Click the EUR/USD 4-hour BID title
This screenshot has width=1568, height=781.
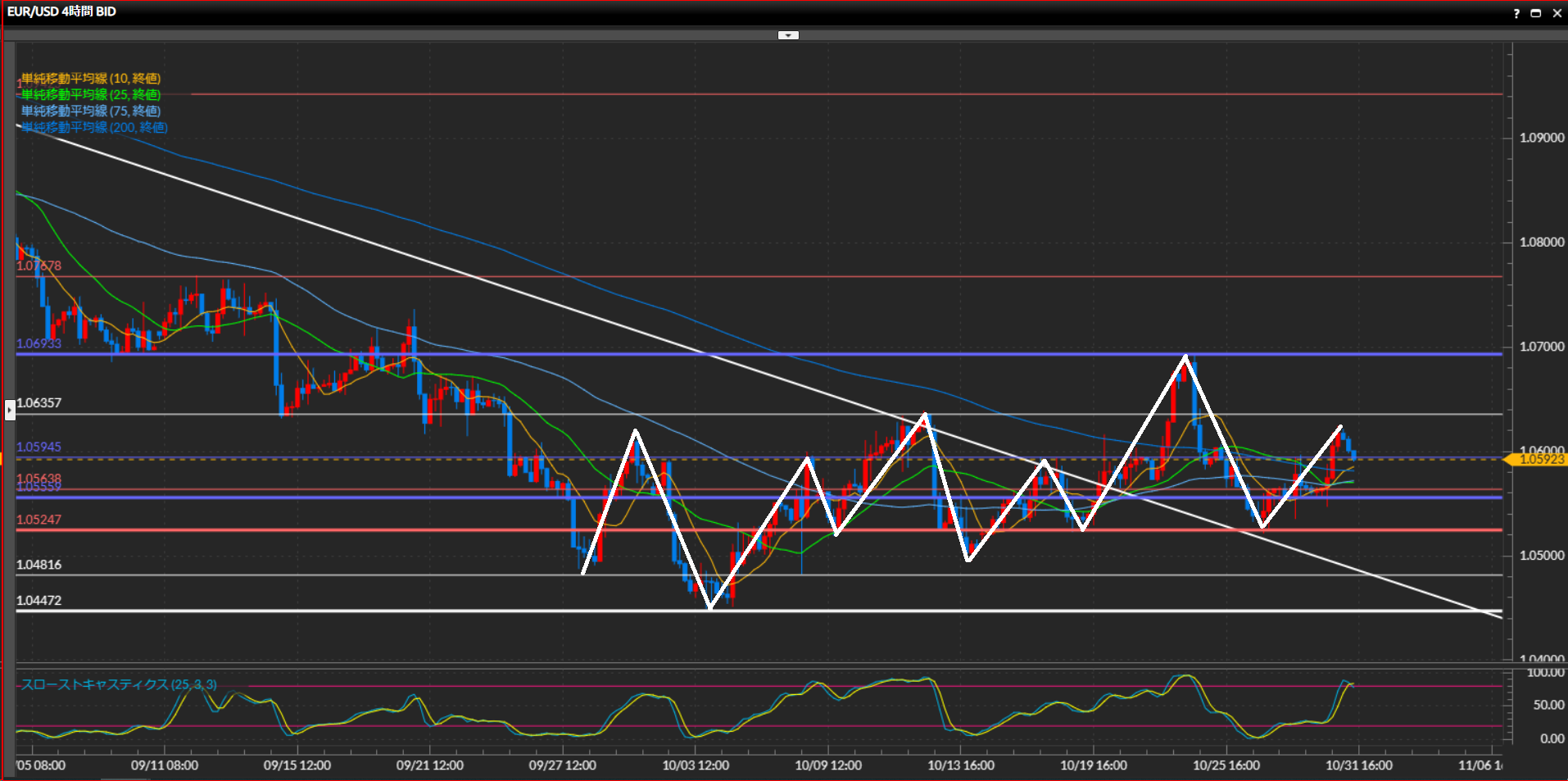coord(61,11)
